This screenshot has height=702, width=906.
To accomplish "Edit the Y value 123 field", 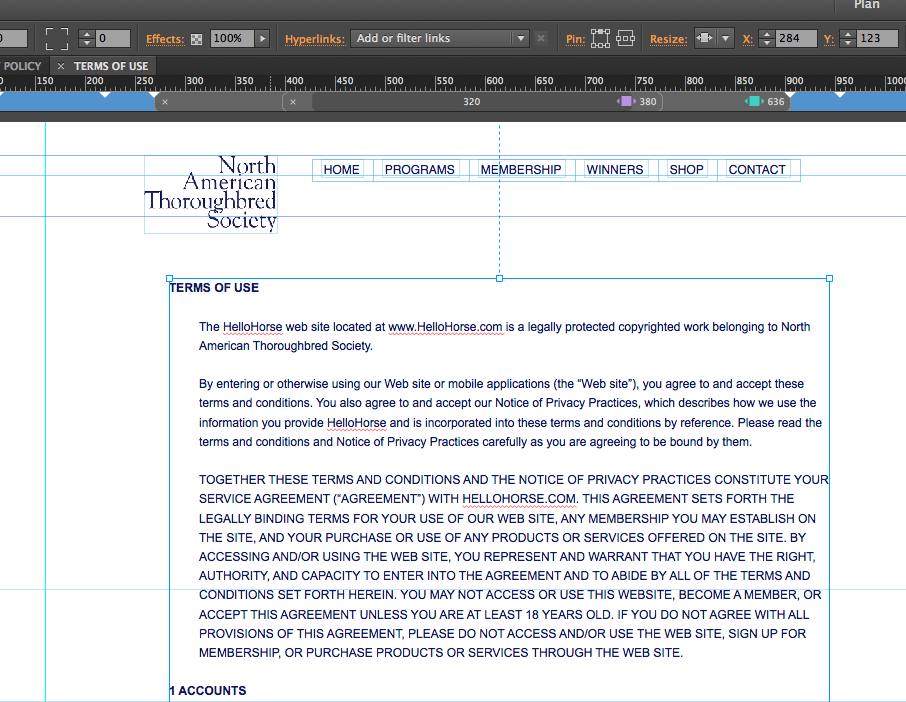I will click(x=877, y=39).
